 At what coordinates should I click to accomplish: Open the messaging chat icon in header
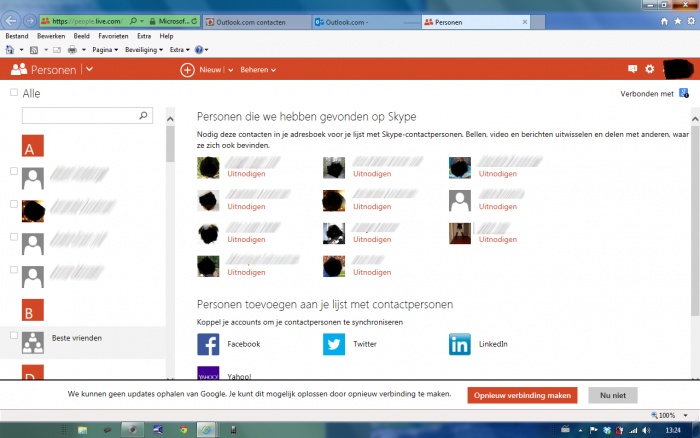tap(632, 69)
